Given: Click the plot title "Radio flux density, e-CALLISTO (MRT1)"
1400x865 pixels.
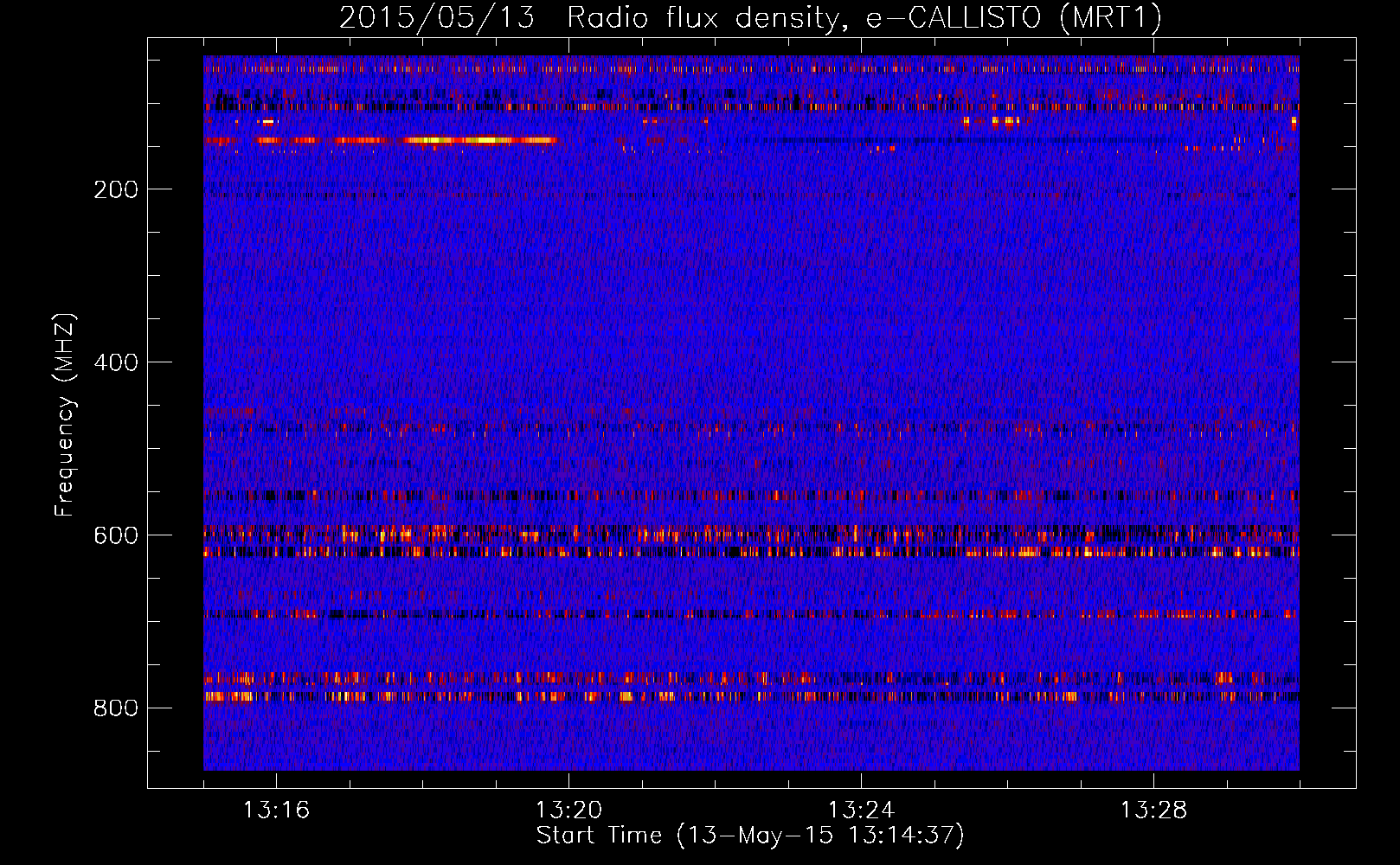Looking at the screenshot, I should coord(864,18).
